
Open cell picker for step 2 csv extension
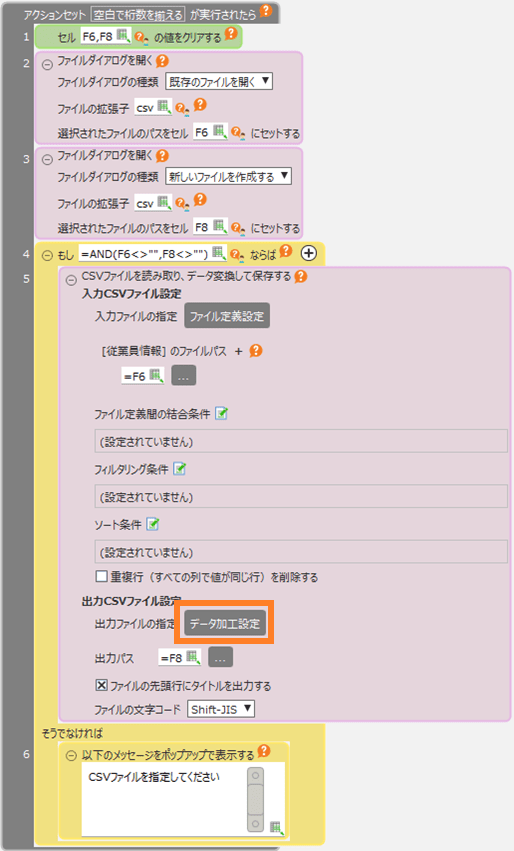tap(163, 107)
